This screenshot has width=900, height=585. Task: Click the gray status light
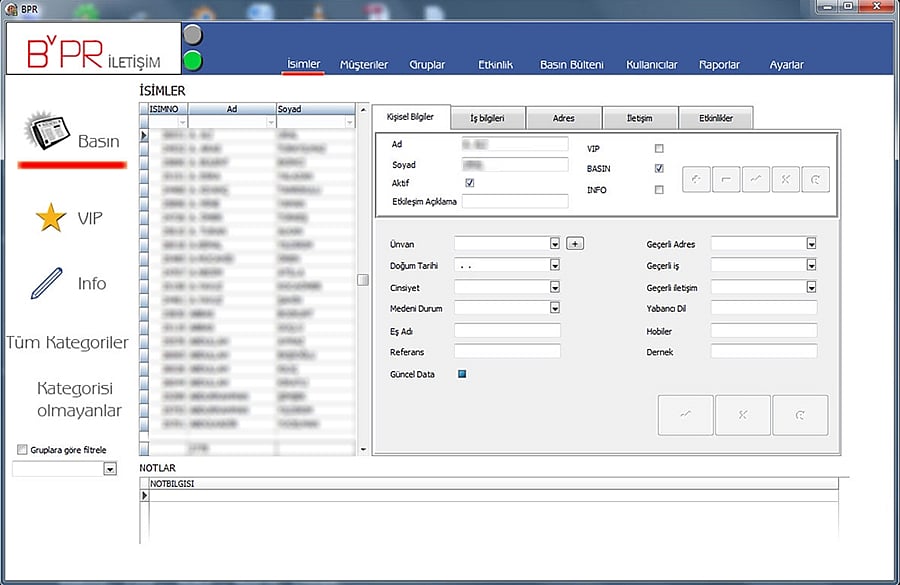(x=193, y=35)
